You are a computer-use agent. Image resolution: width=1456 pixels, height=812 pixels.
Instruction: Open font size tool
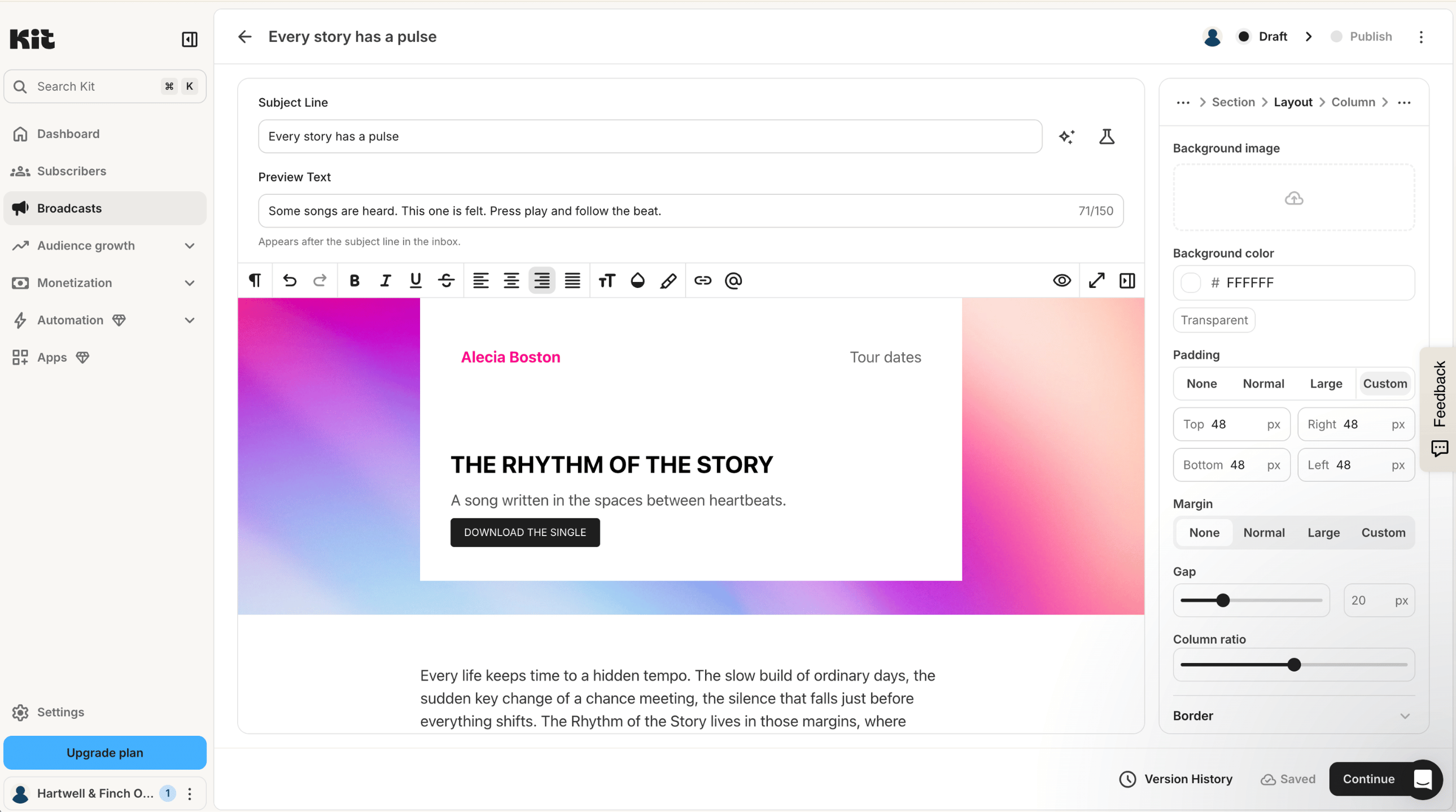click(607, 280)
